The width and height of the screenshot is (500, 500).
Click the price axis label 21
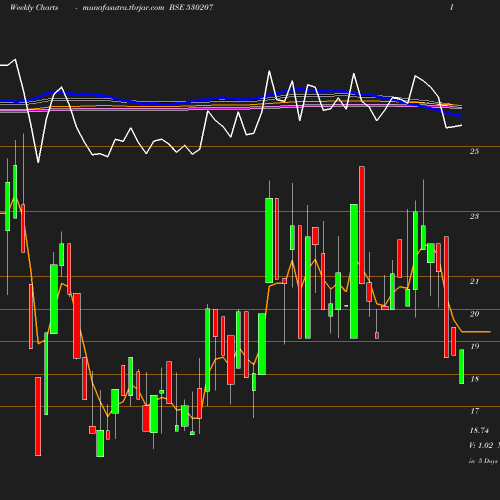click(x=474, y=281)
